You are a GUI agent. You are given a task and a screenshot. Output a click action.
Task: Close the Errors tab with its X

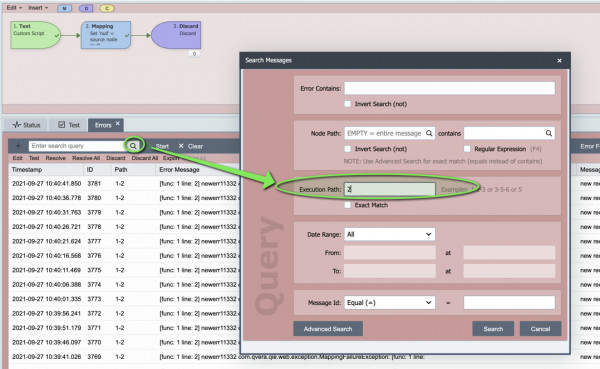click(118, 123)
